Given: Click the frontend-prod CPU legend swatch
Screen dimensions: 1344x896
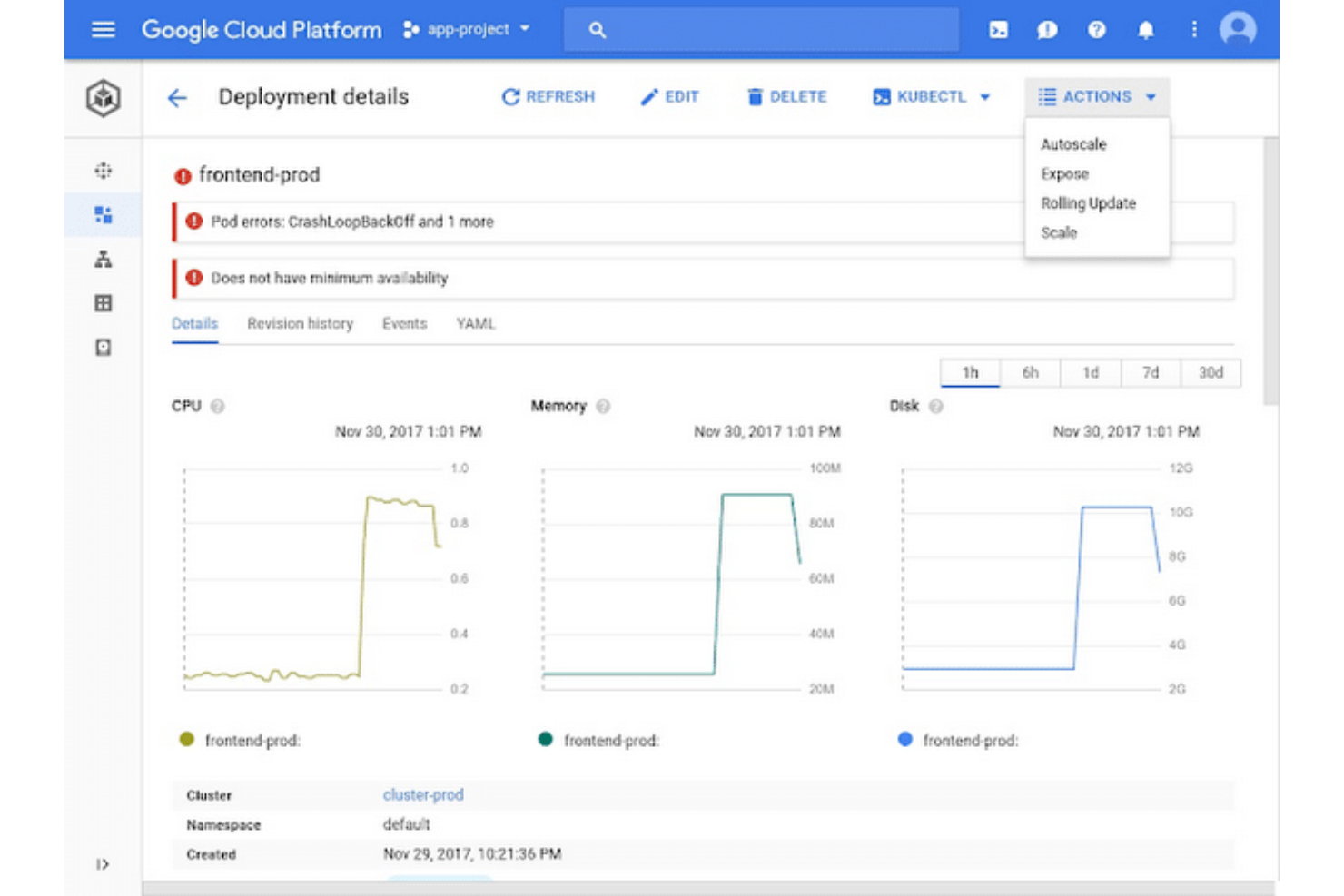Looking at the screenshot, I should pyautogui.click(x=186, y=740).
